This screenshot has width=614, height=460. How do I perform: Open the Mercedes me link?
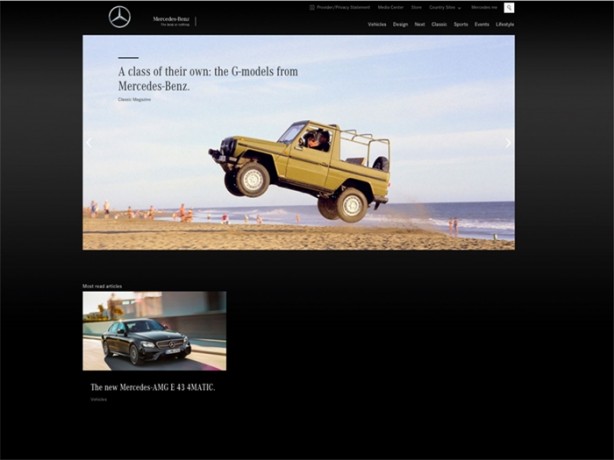click(x=484, y=7)
